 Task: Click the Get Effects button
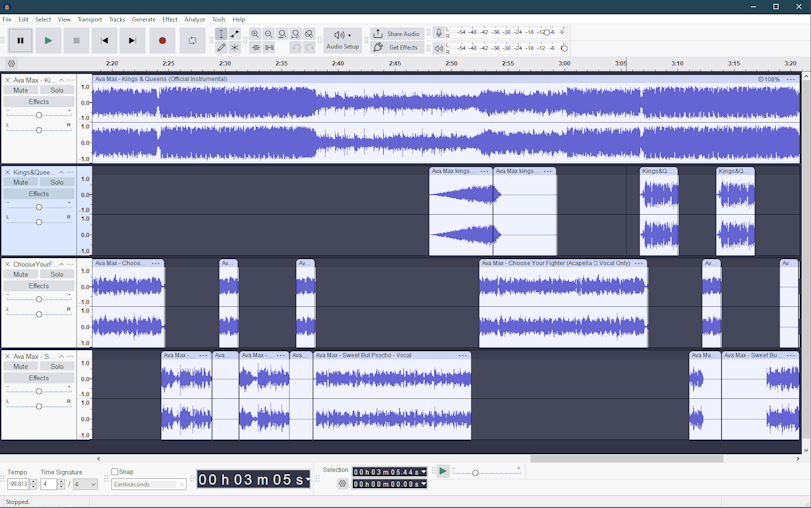click(397, 47)
